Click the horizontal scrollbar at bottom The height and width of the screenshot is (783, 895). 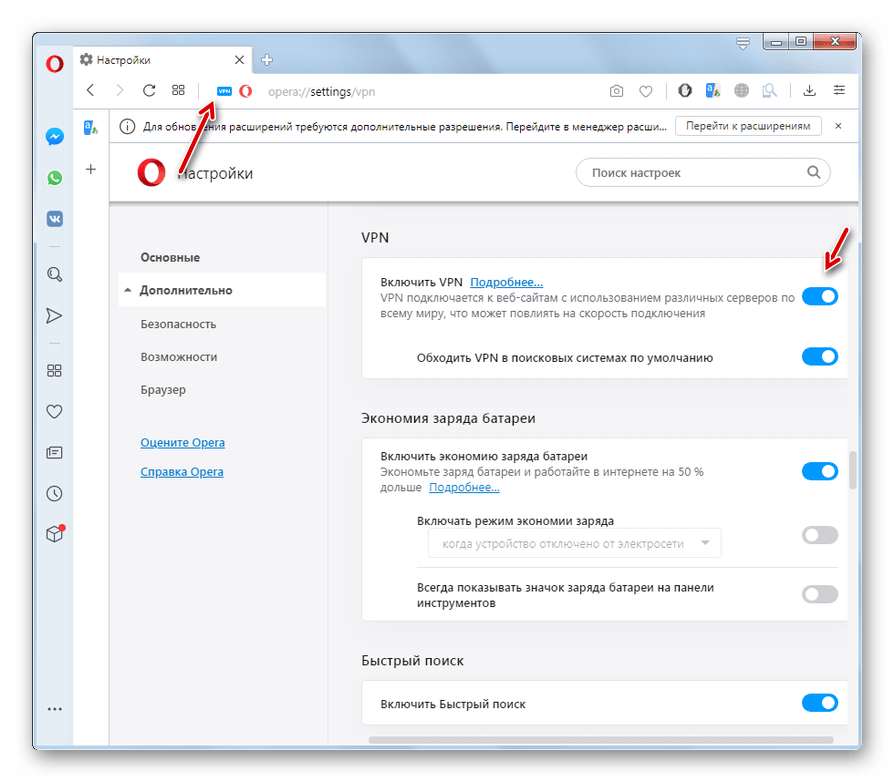pyautogui.click(x=600, y=740)
